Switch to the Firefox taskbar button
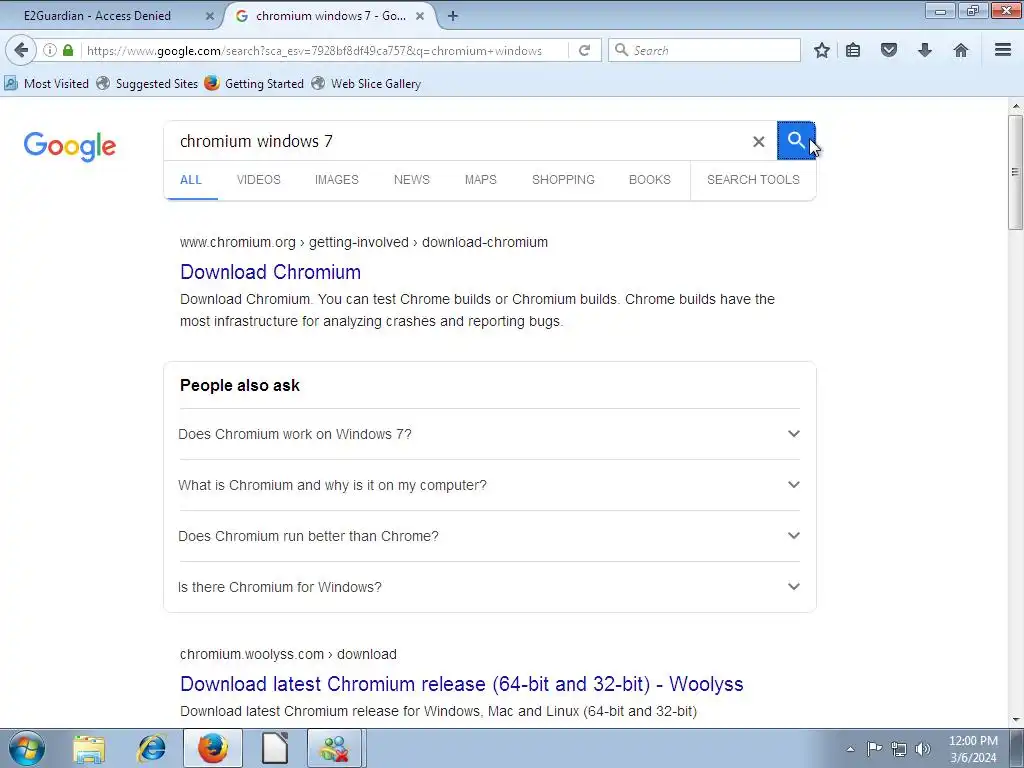The height and width of the screenshot is (768, 1024). (213, 748)
